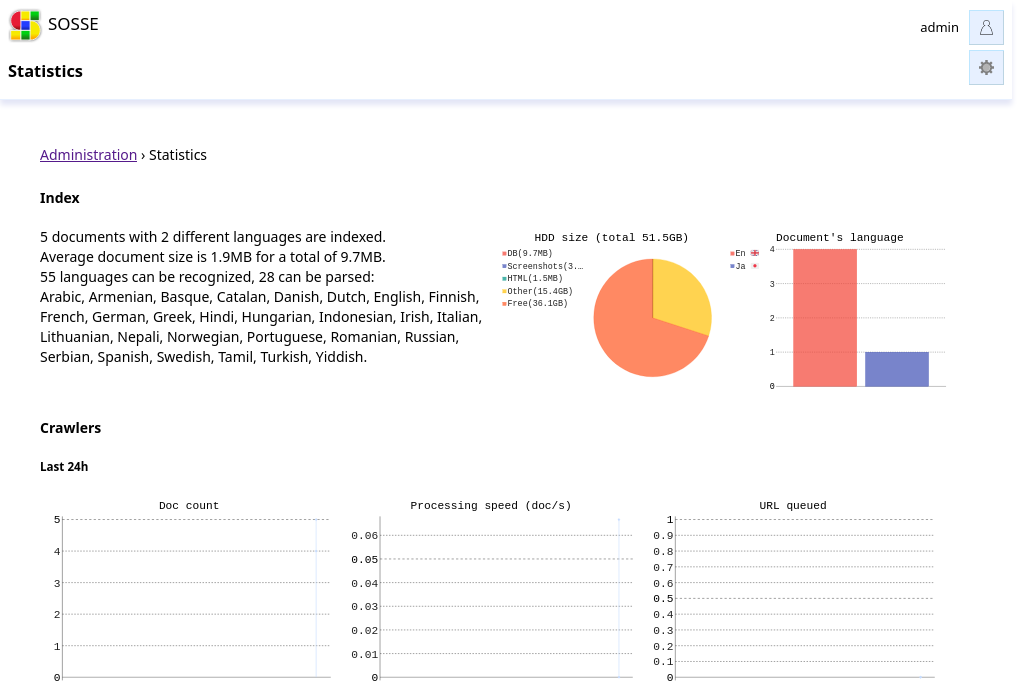Click the SOSSE title text
The width and height of the screenshot is (1024, 683).
click(73, 24)
